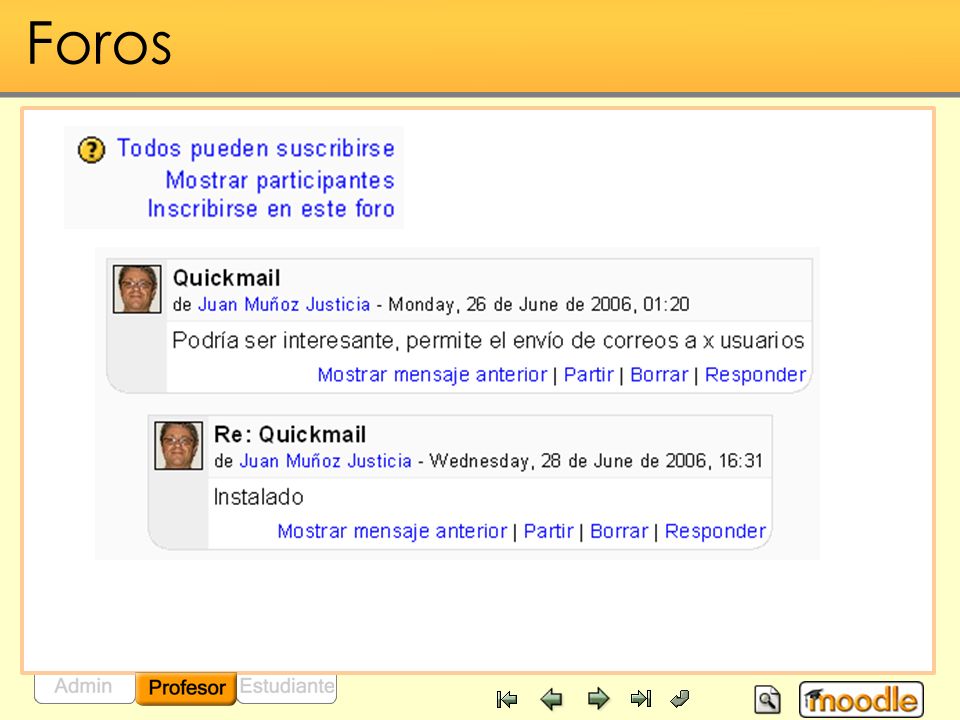Screen dimensions: 960x720
Task: Open Juan Muñoz Justicia profile in Quickmail post
Action: (x=284, y=304)
